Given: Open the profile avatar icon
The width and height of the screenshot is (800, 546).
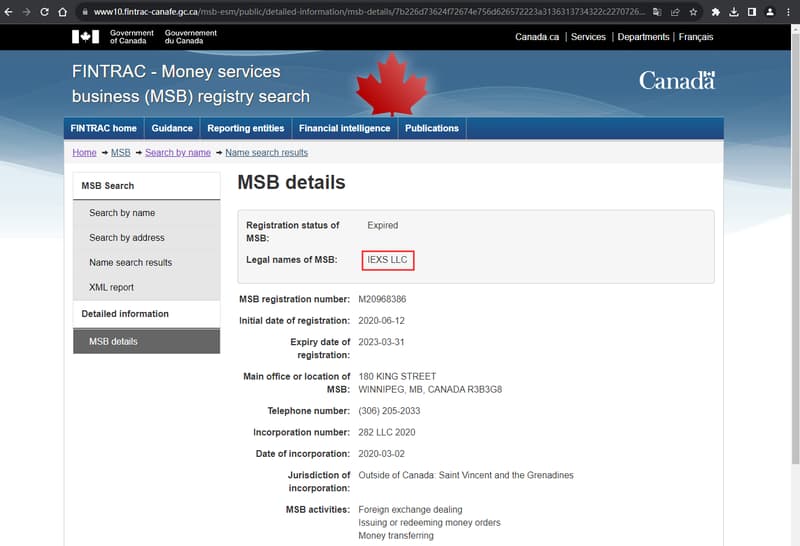Looking at the screenshot, I should [770, 12].
